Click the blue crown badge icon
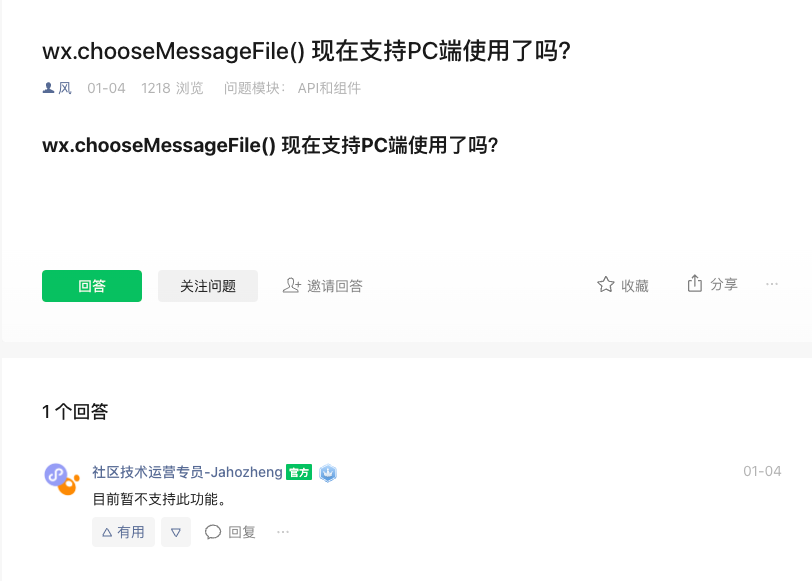Screen dimensions: 812x581 328,473
